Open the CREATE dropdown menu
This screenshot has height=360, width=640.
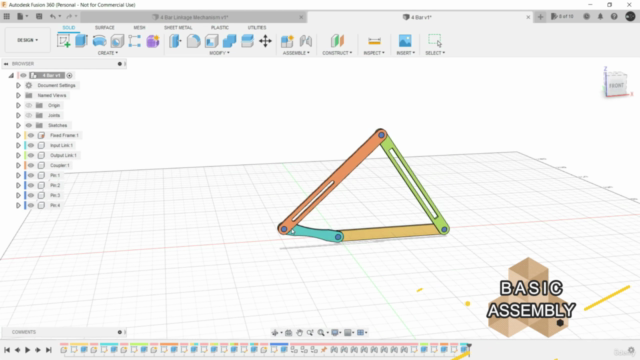click(108, 53)
